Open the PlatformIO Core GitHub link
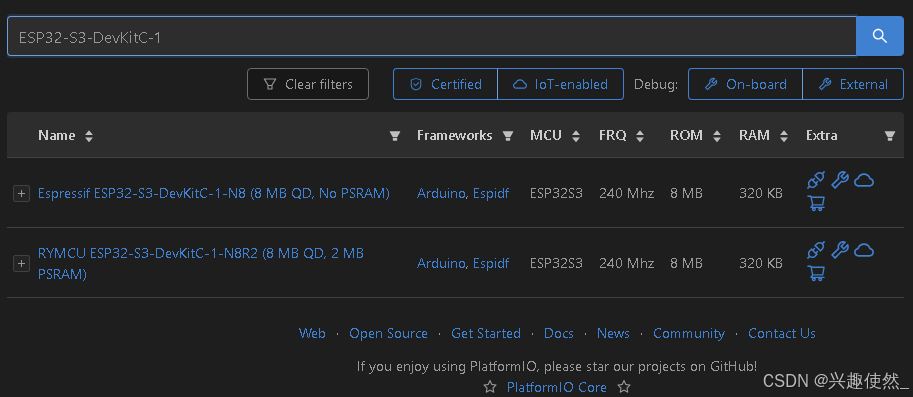913x397 pixels. 557,387
